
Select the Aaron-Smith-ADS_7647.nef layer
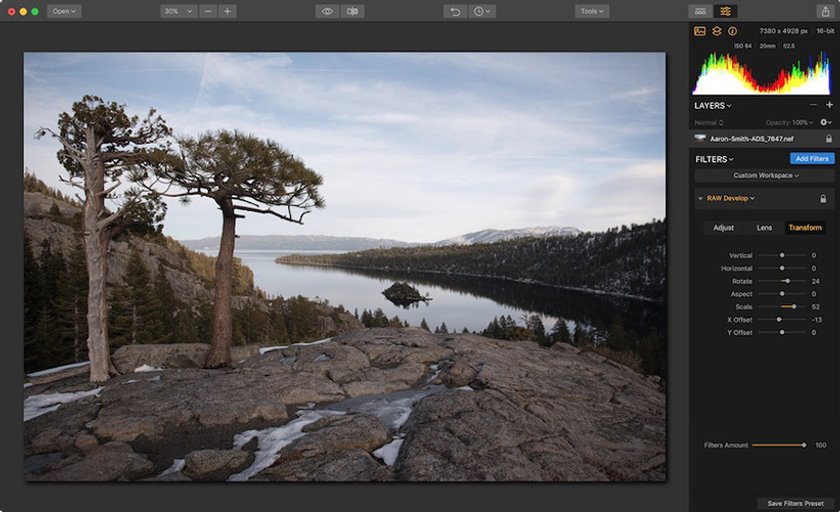(764, 139)
